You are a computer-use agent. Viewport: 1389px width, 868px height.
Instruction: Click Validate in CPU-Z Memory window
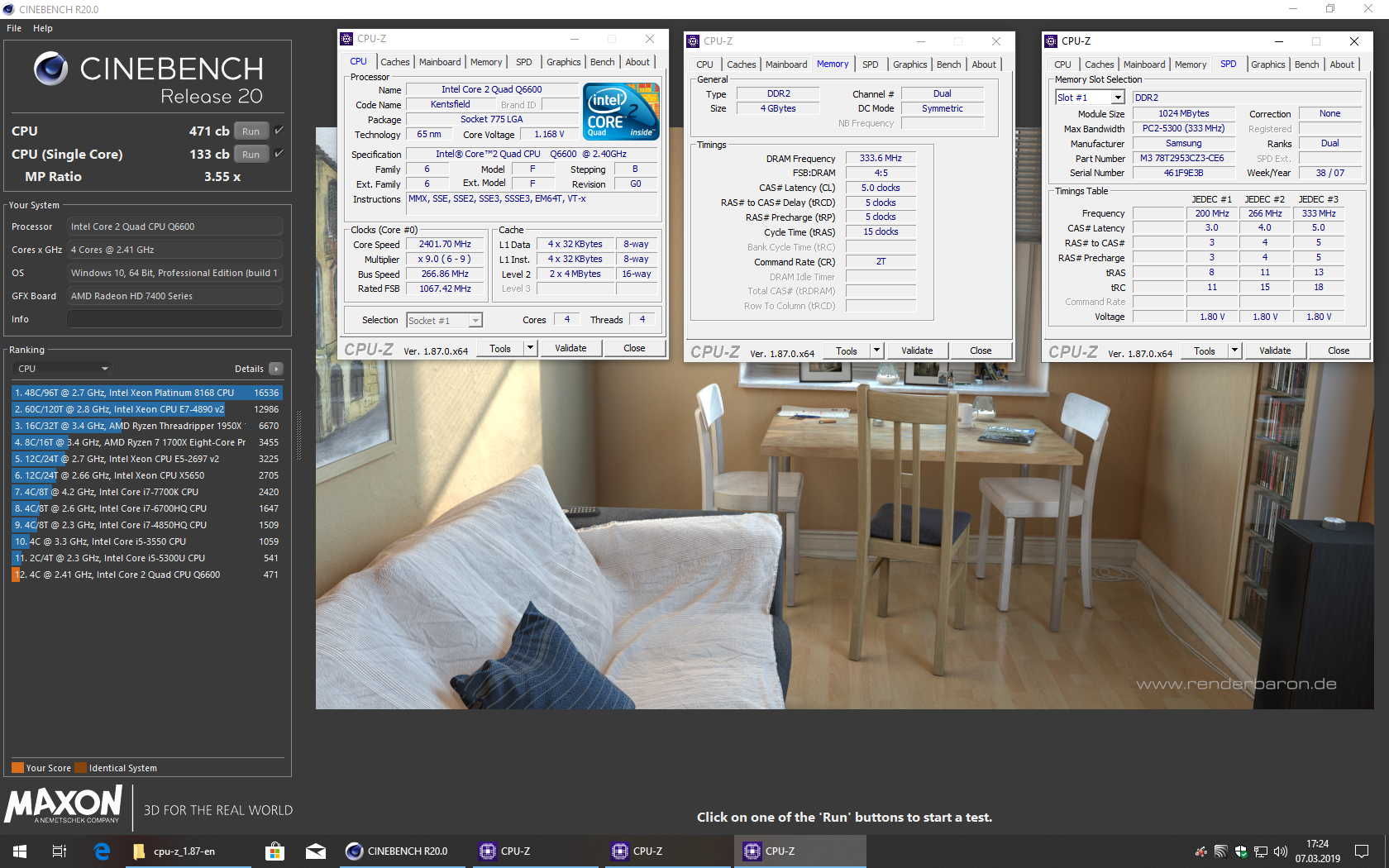(917, 351)
